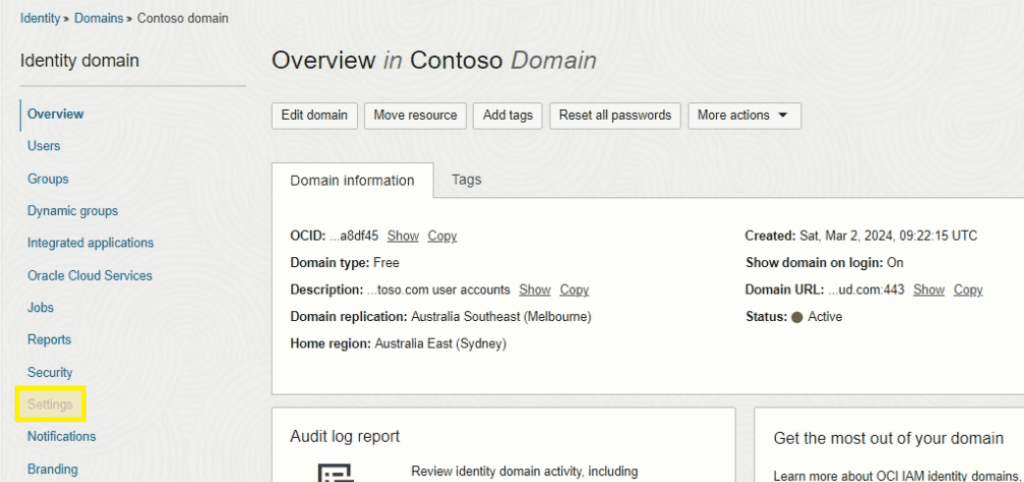Copy the OCID value
1024x482 pixels.
tap(442, 236)
